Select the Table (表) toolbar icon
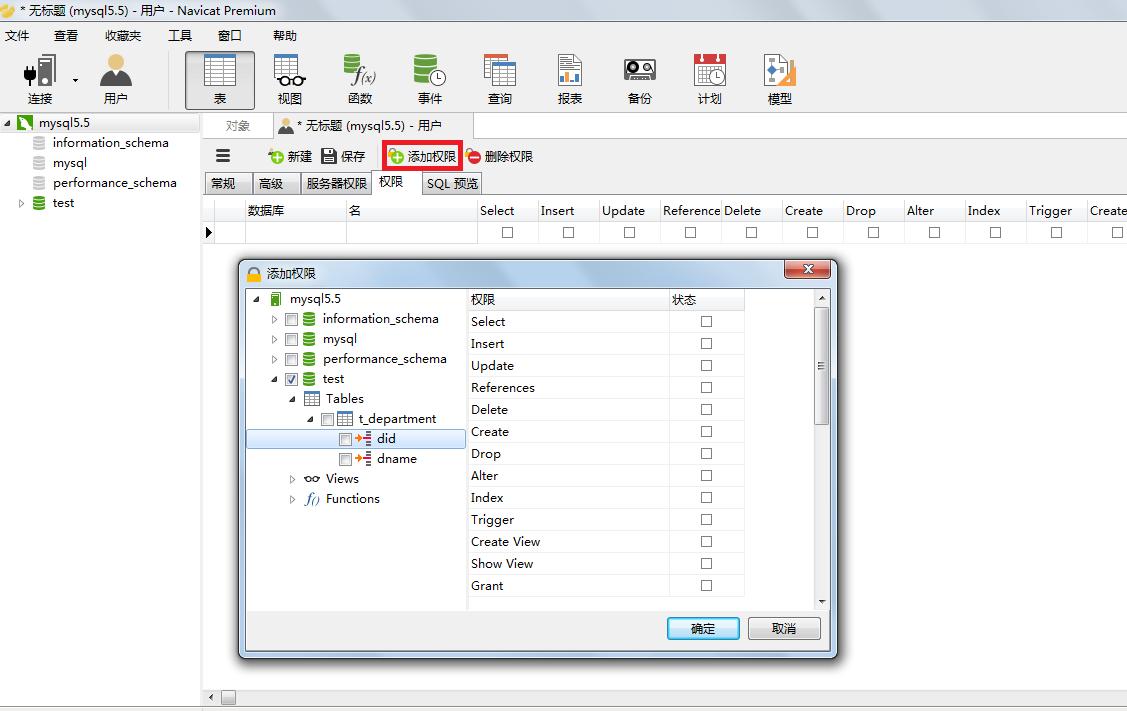Screen dimensions: 1127x711 220,80
